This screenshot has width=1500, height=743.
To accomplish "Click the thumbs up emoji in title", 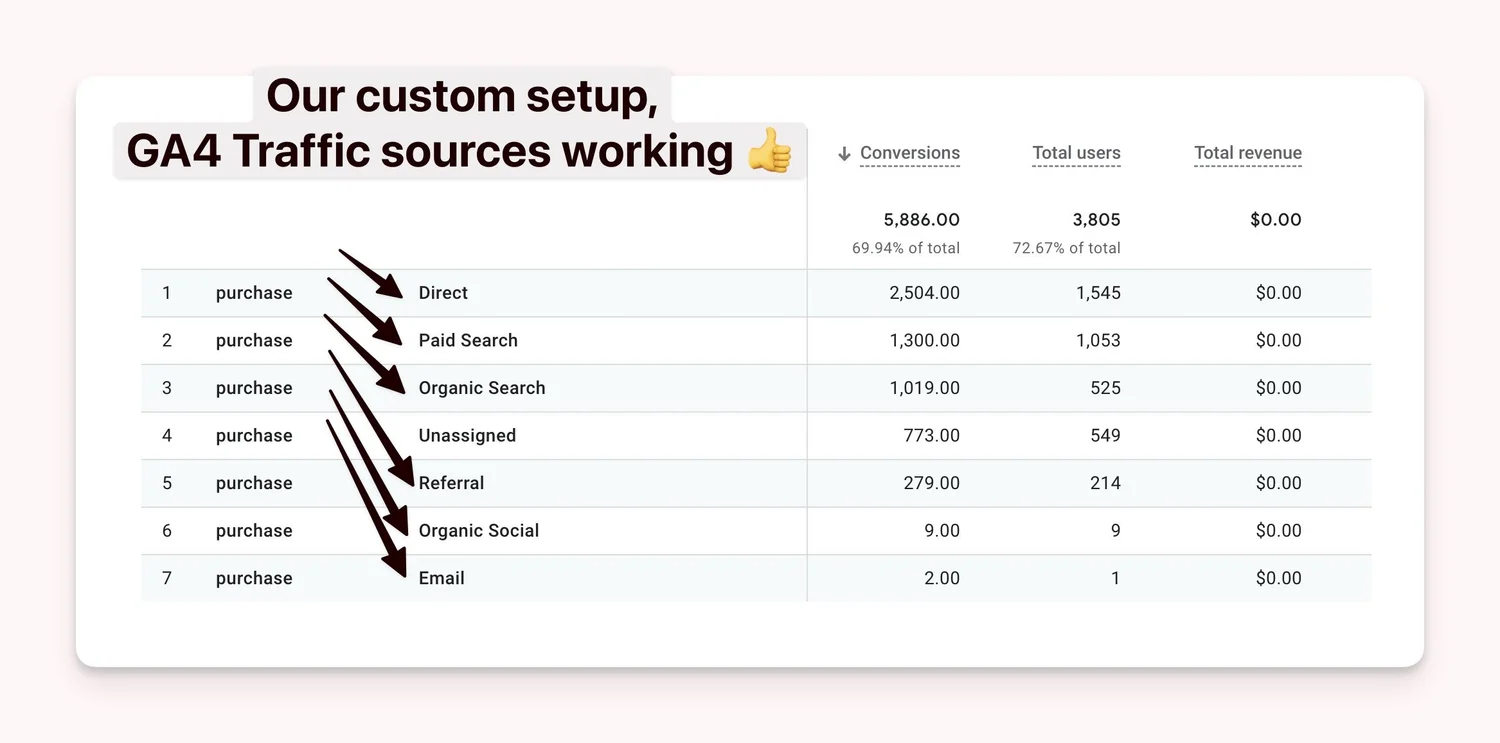I will [769, 152].
